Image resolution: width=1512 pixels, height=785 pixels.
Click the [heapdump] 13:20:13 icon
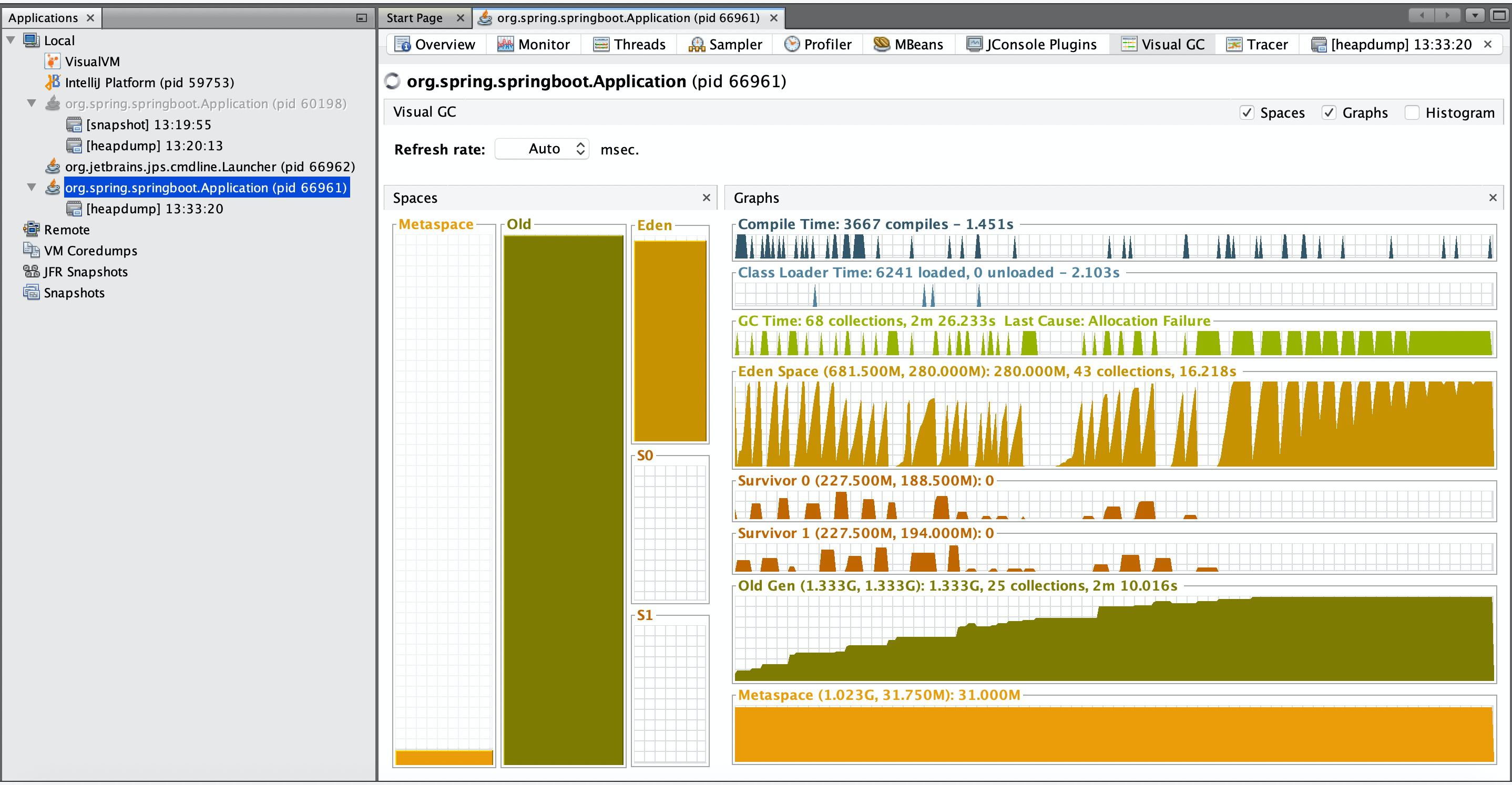point(74,146)
